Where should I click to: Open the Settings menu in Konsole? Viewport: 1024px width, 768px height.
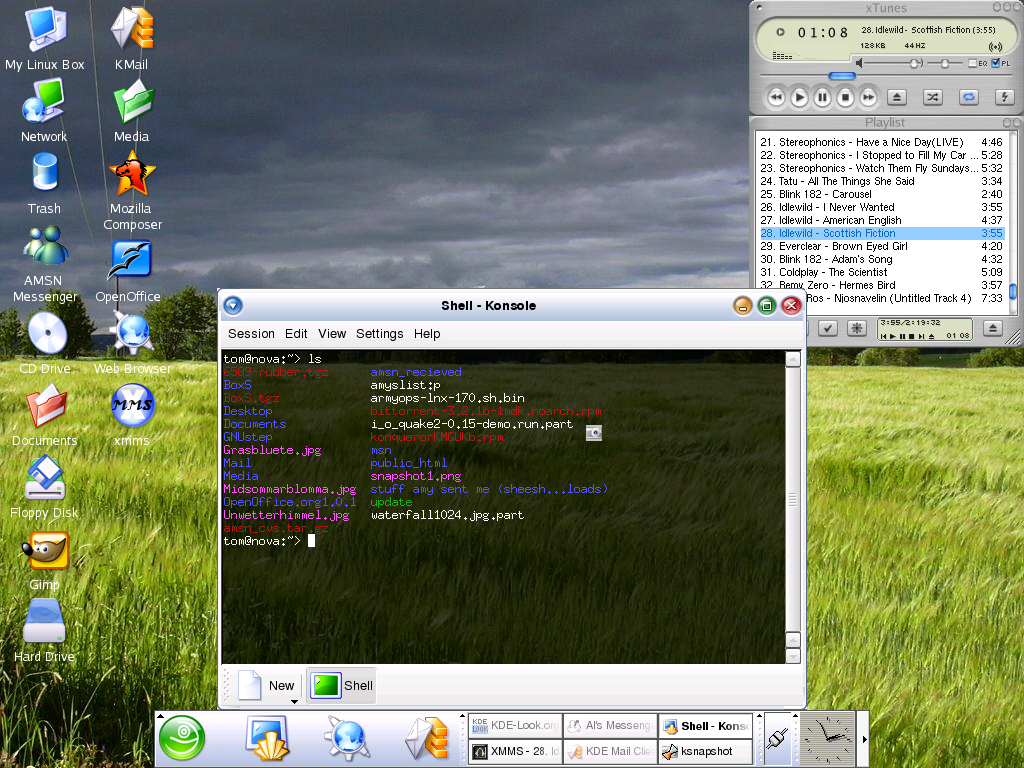point(379,334)
